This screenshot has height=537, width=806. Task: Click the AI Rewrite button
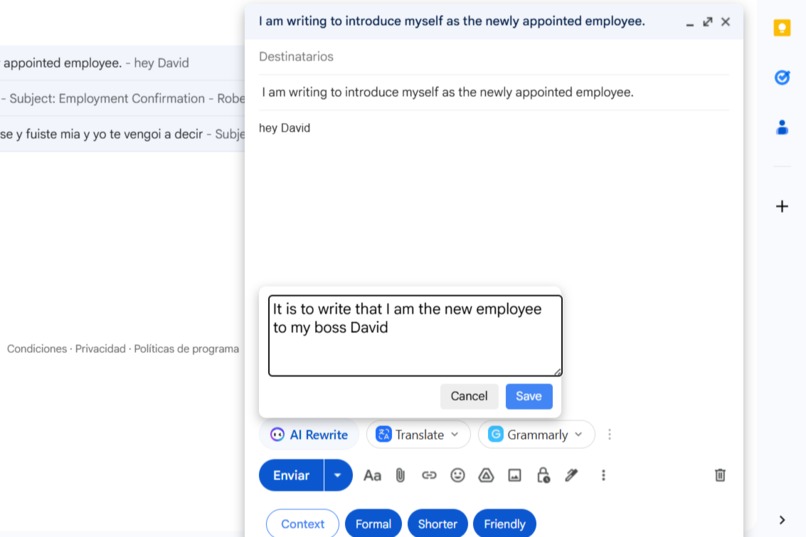pos(309,435)
